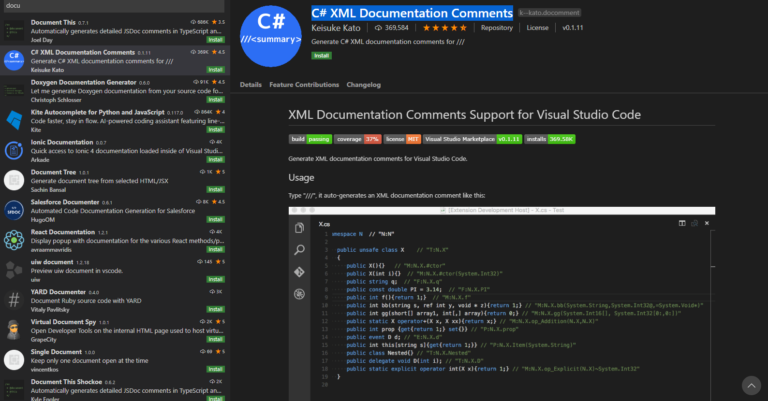This screenshot has width=768, height=401.
Task: Click the open preview icon in the demo editor
Action: coord(694,223)
